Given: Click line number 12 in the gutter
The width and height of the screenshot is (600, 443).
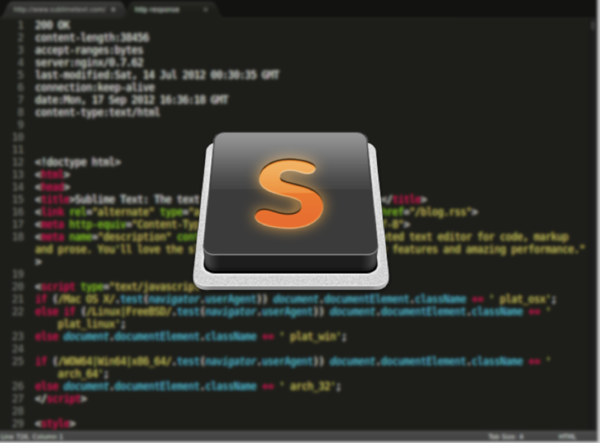Looking at the screenshot, I should click(x=18, y=162).
